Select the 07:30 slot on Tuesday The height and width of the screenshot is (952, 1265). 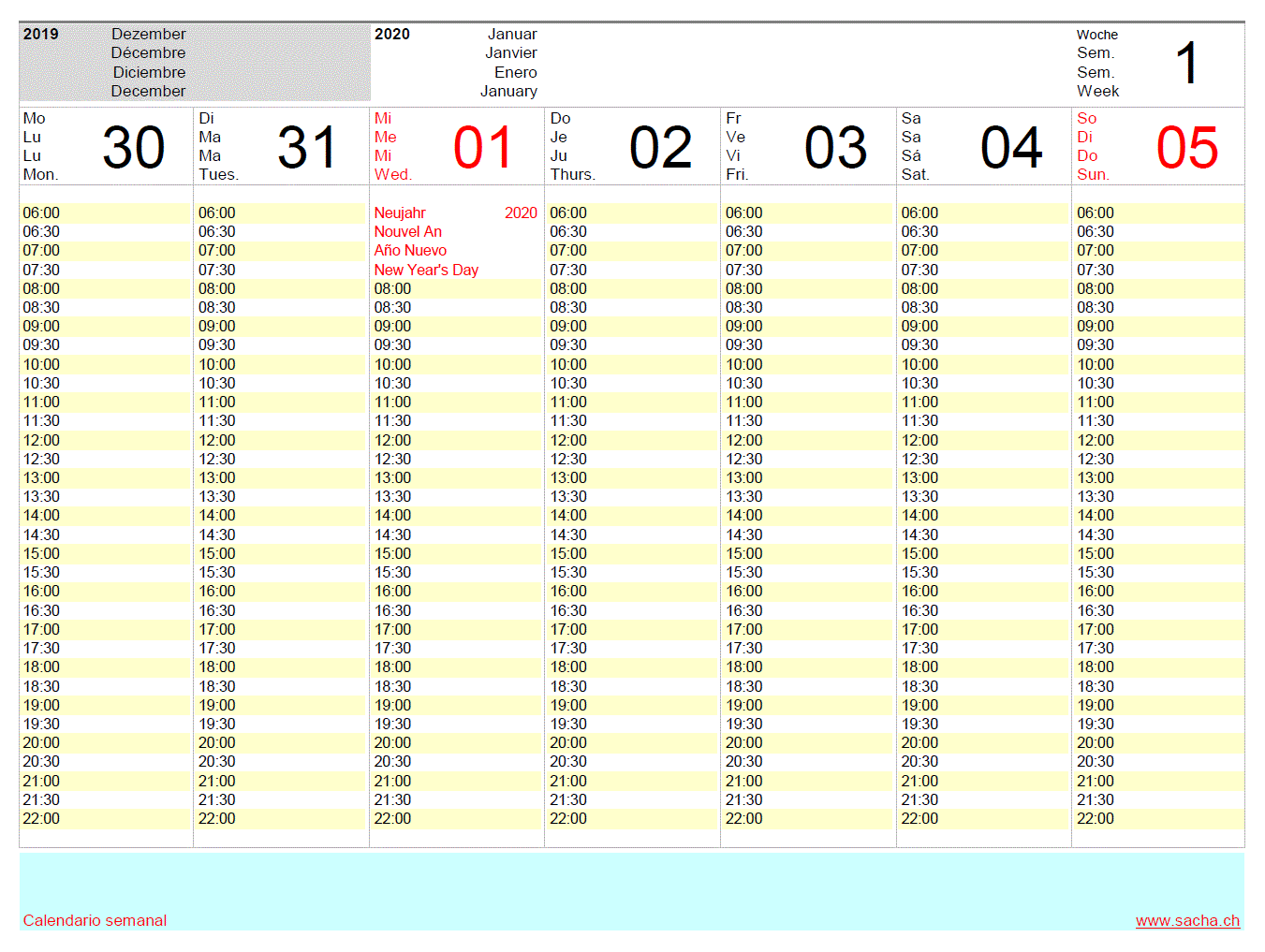281,271
